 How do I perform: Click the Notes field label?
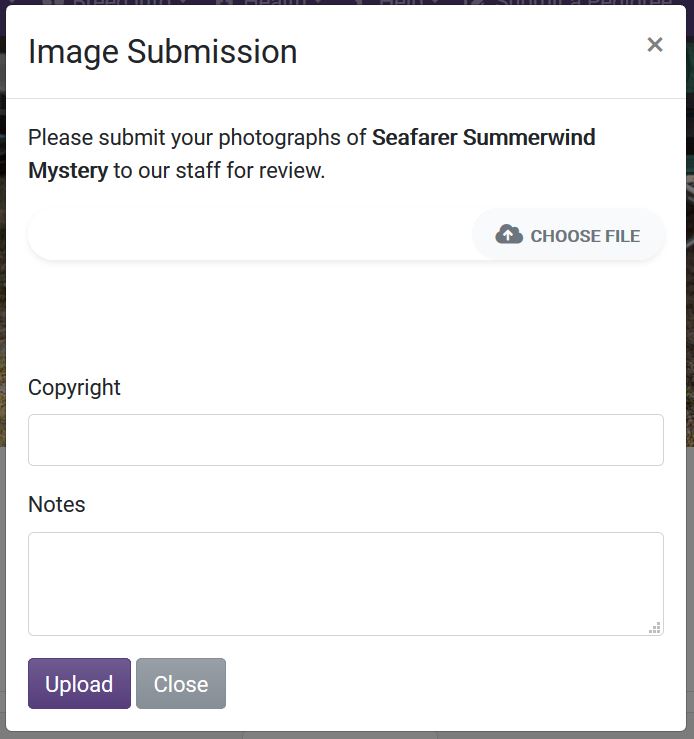pos(57,505)
